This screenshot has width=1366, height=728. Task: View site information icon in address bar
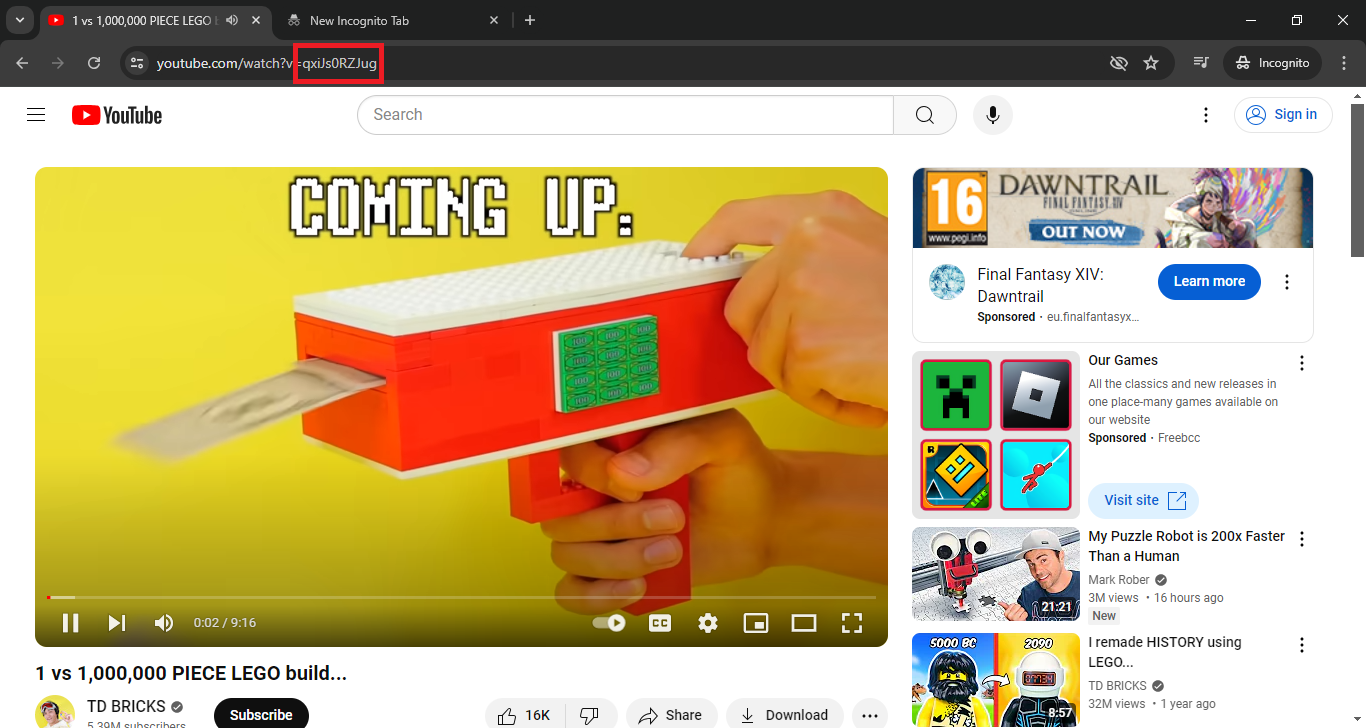(x=138, y=63)
